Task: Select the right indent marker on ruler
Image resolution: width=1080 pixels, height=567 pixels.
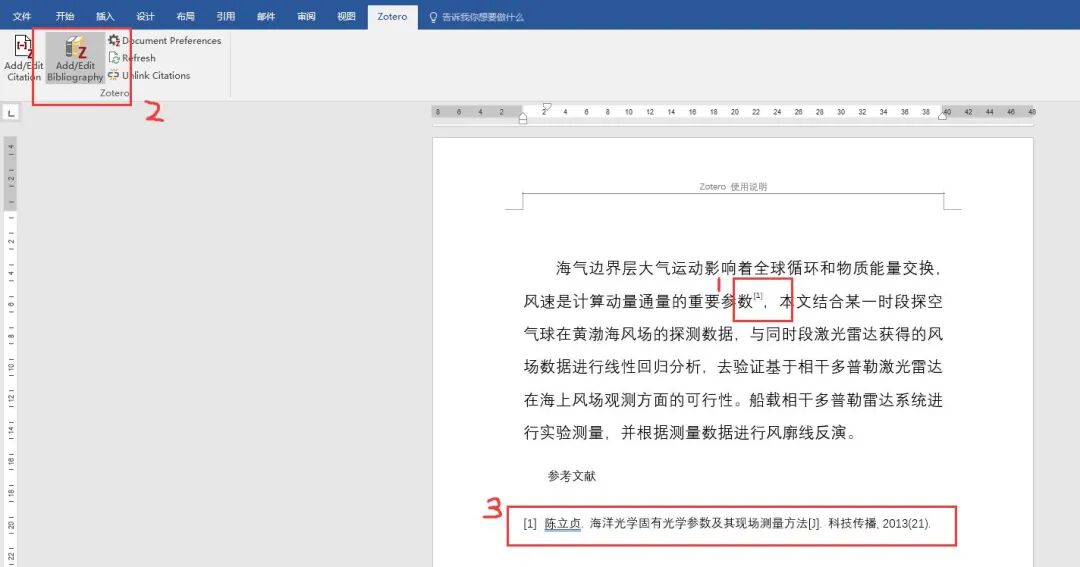Action: [x=942, y=116]
